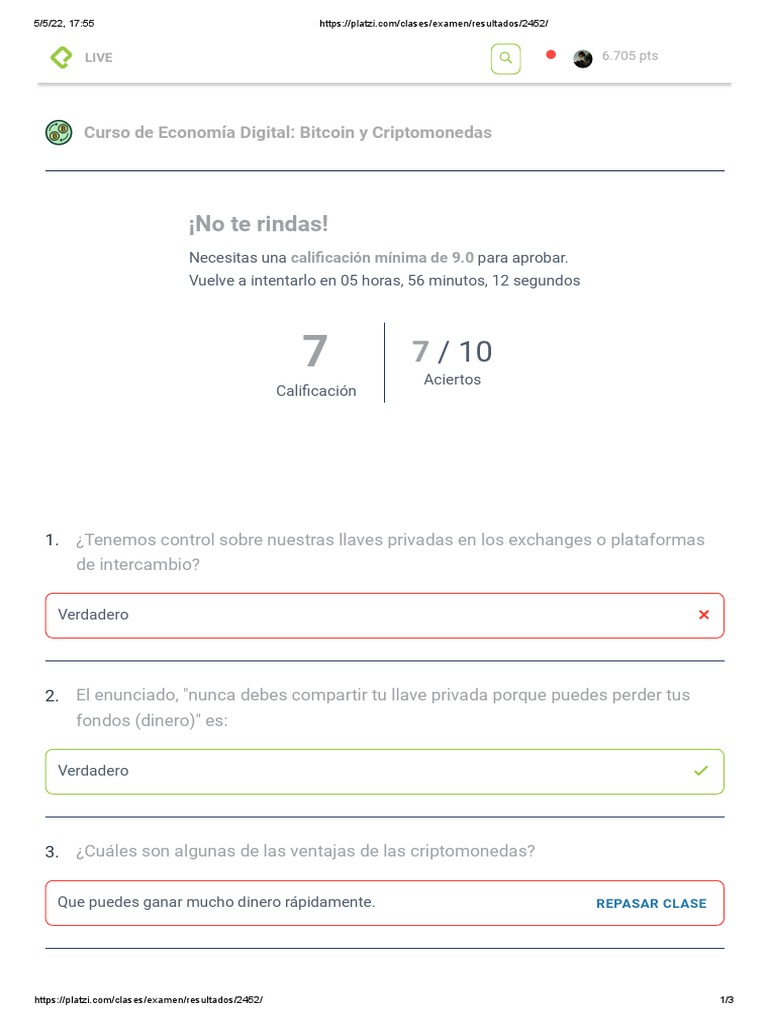Open Curso de Economía Digital course title

coord(288,133)
